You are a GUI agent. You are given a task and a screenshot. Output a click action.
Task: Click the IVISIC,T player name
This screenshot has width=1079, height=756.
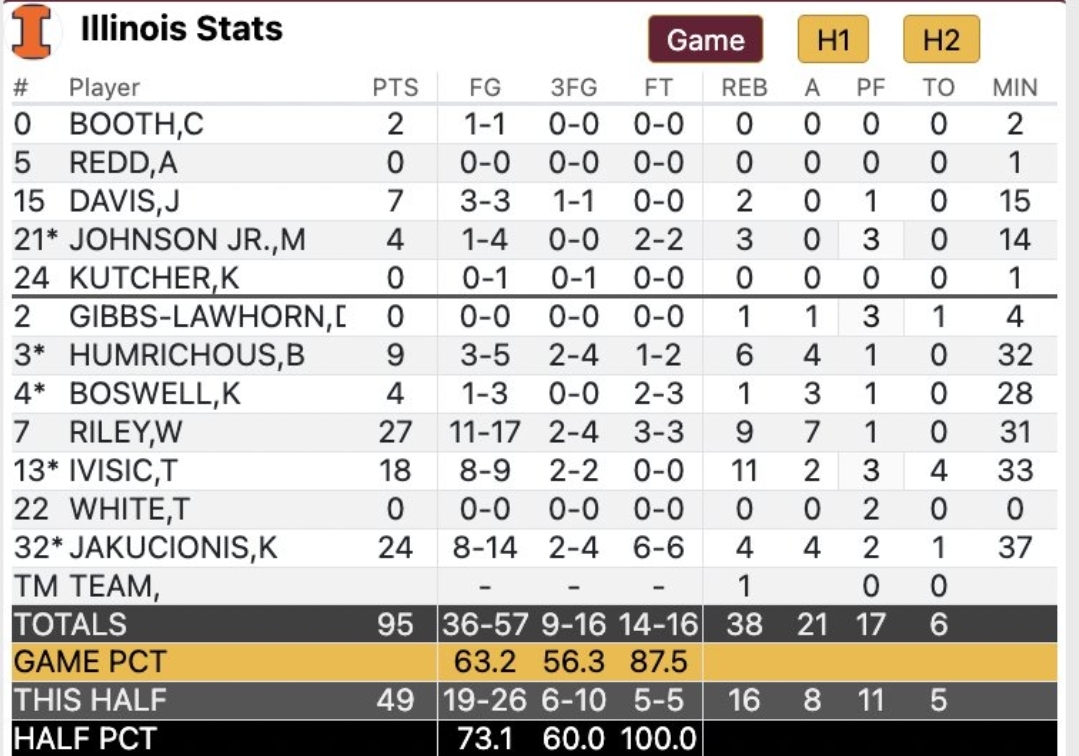(123, 471)
